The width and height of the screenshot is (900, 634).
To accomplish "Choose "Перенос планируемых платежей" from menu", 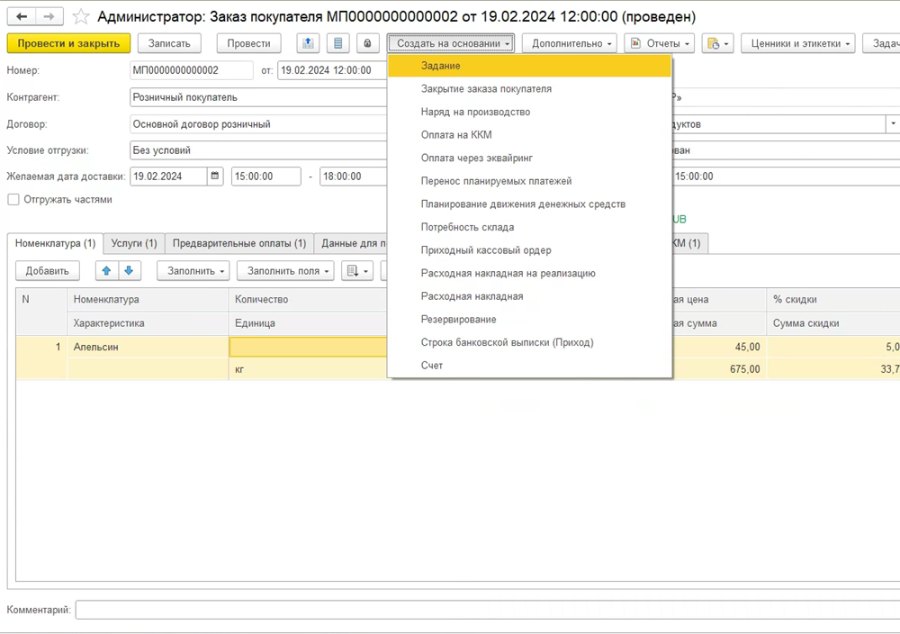I will 530,181.
